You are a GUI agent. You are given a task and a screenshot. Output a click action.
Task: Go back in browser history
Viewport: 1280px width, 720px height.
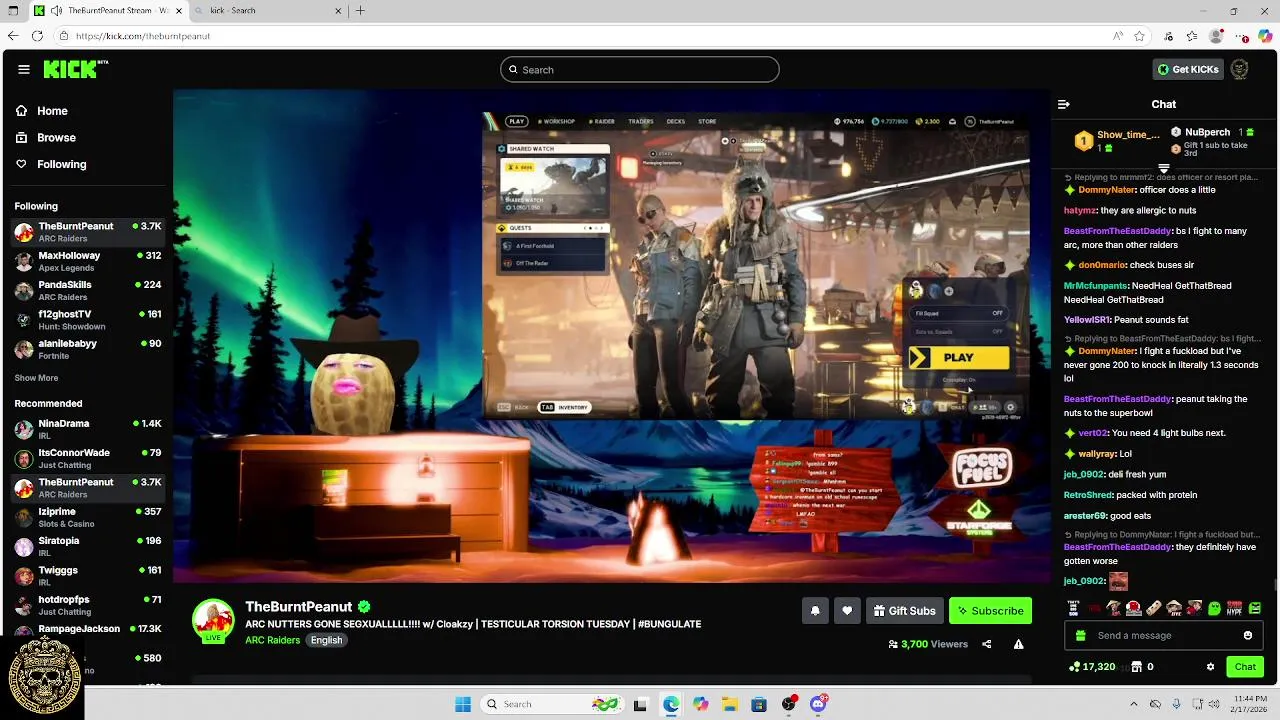tap(13, 36)
